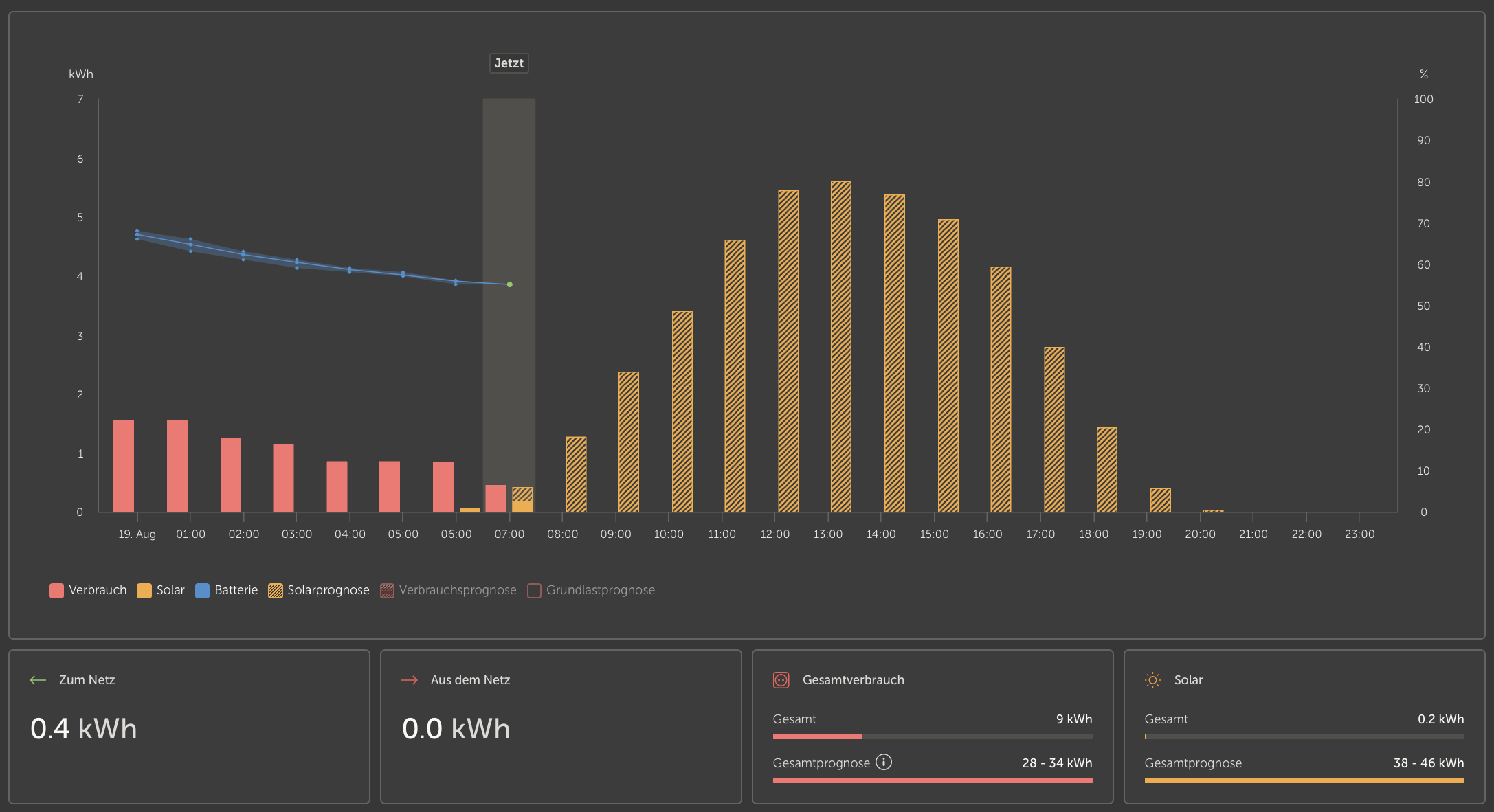Click the "%" right axis unit label

point(1424,74)
